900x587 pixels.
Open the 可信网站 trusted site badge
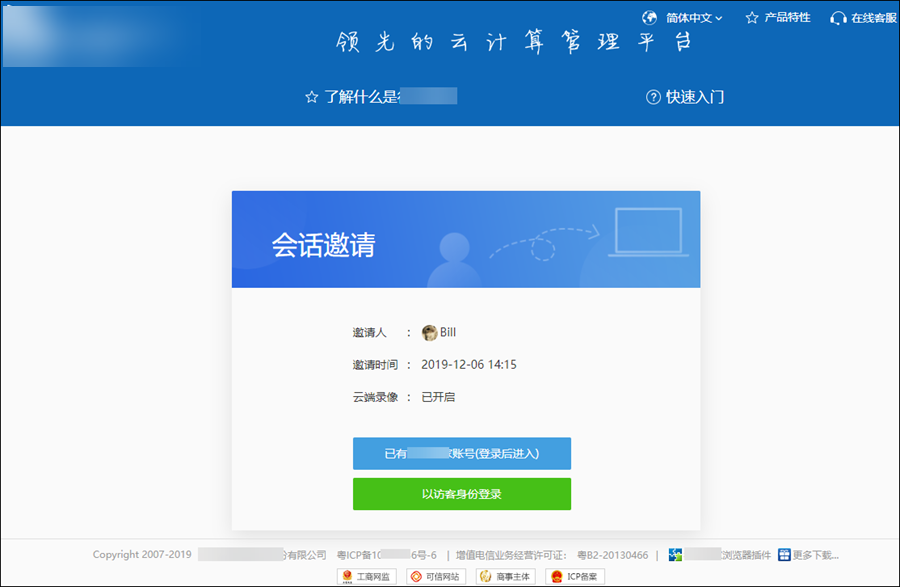pyautogui.click(x=436, y=576)
